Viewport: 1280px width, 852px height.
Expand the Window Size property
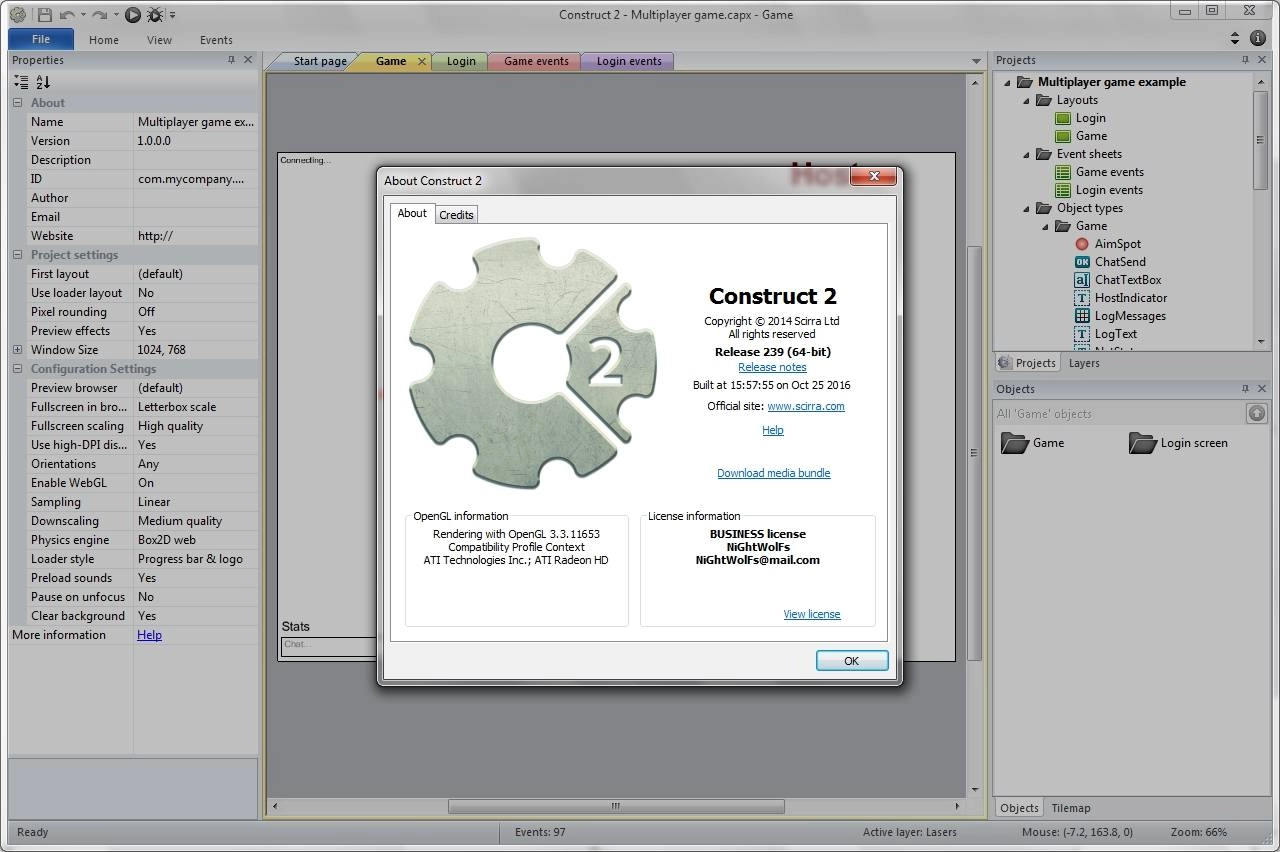[17, 350]
